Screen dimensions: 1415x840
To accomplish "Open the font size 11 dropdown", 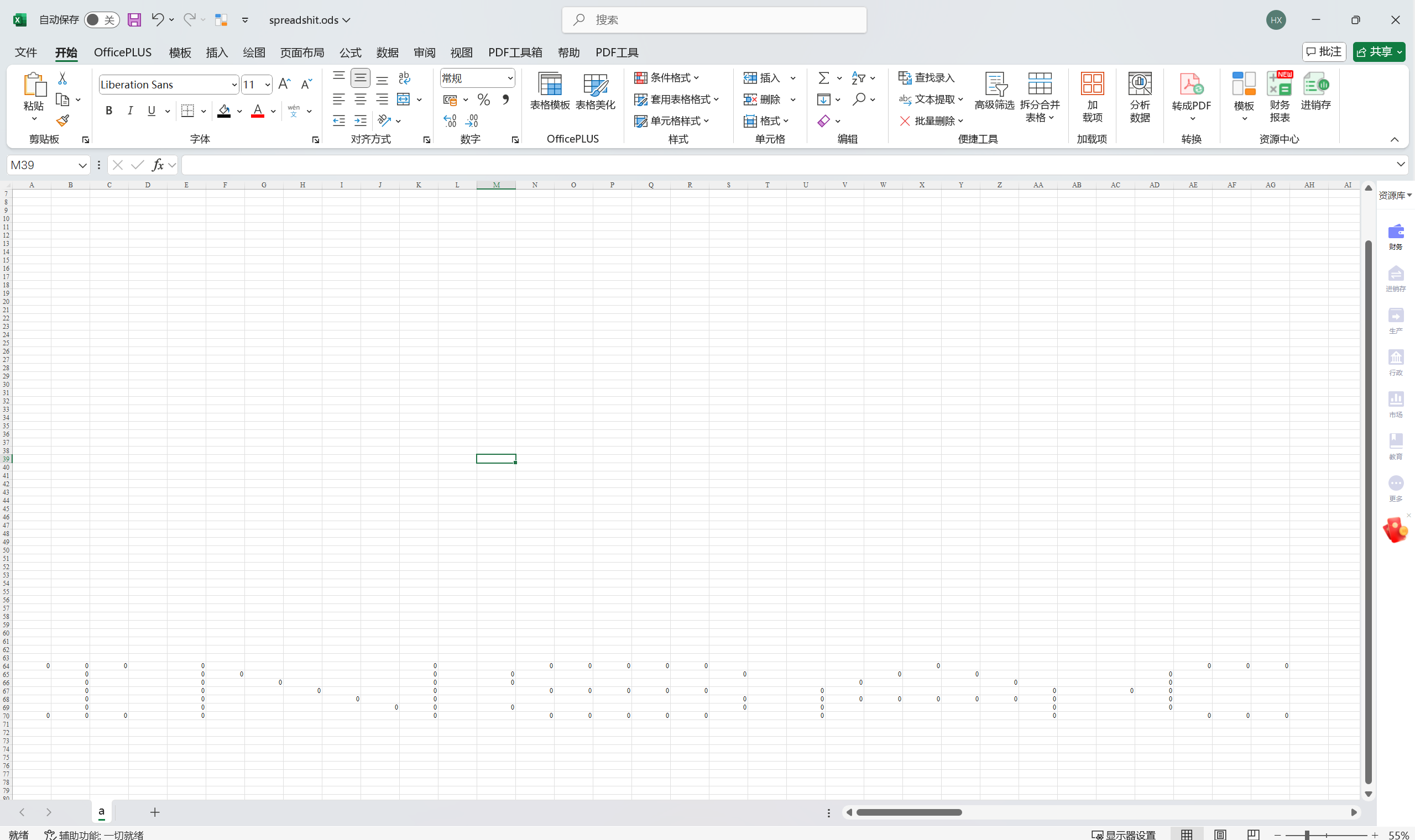I will [x=267, y=85].
